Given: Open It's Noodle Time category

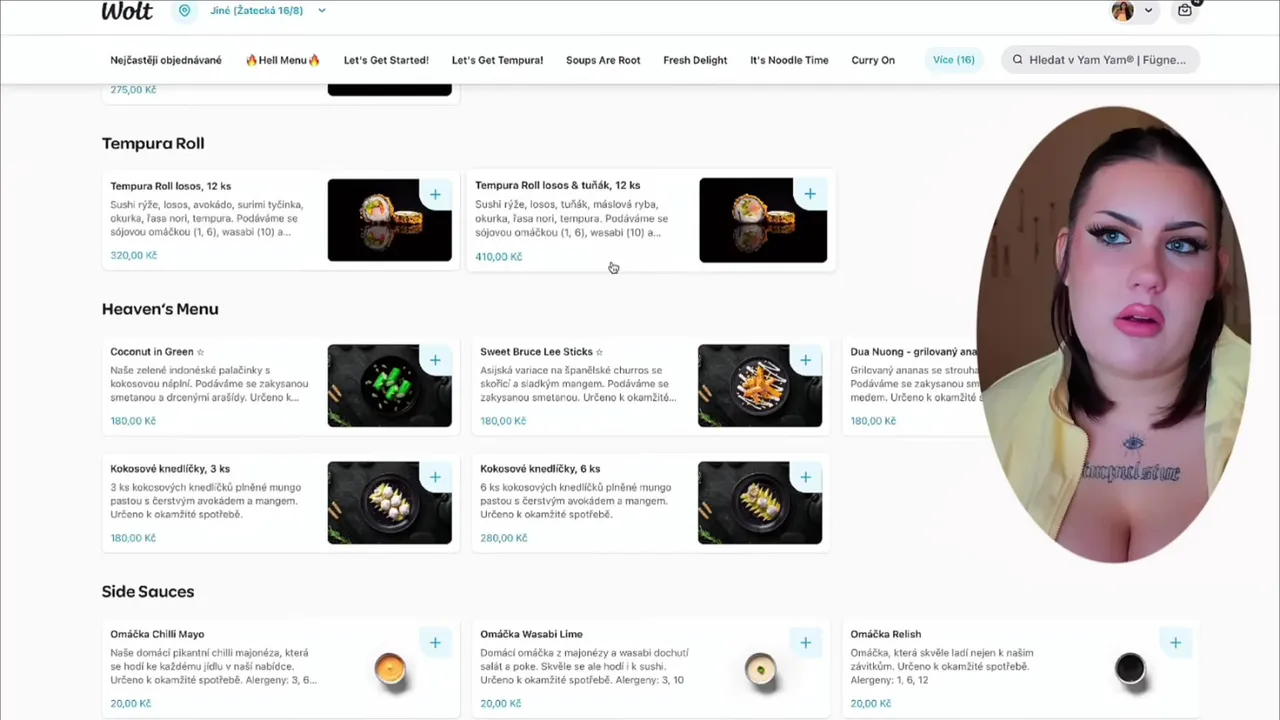Looking at the screenshot, I should 789,60.
